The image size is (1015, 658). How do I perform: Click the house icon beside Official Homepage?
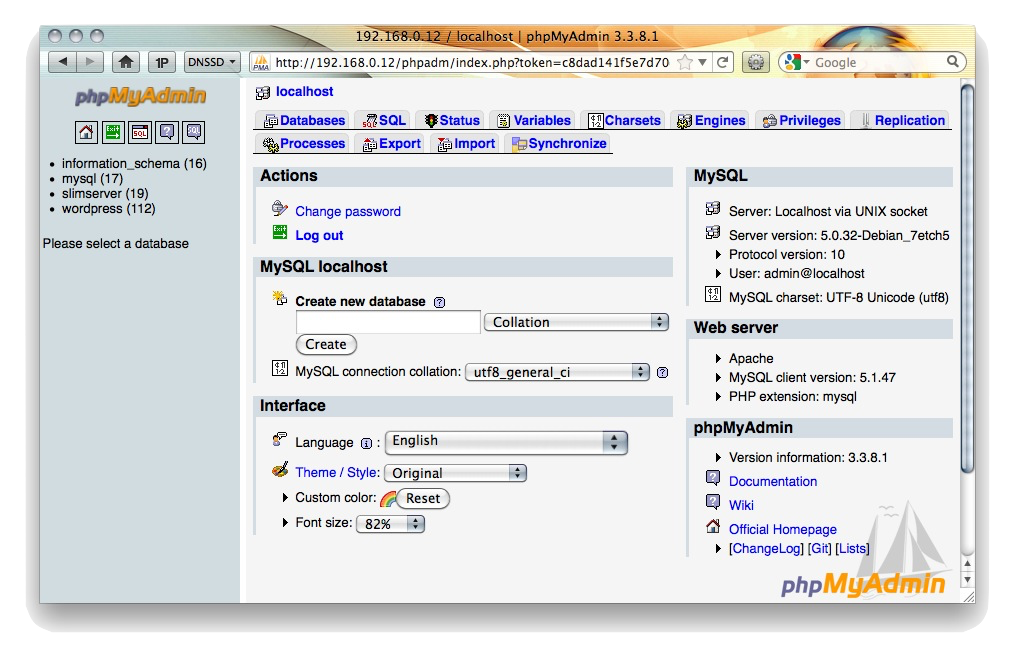click(713, 526)
